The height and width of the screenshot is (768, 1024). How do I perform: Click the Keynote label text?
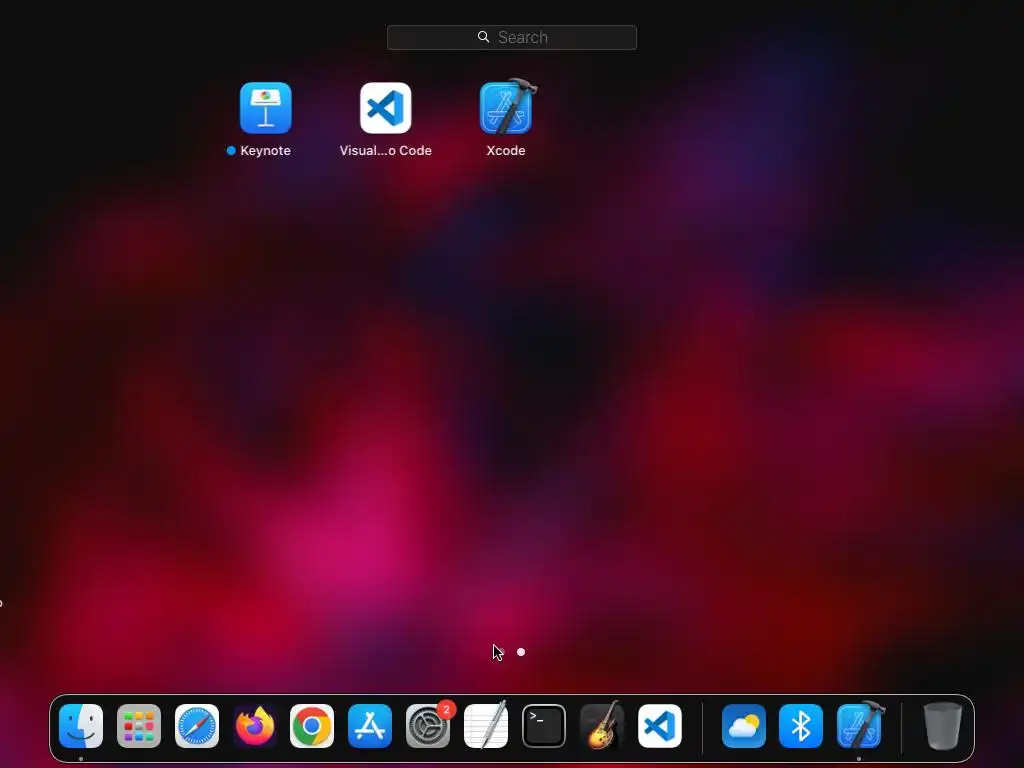(x=265, y=150)
